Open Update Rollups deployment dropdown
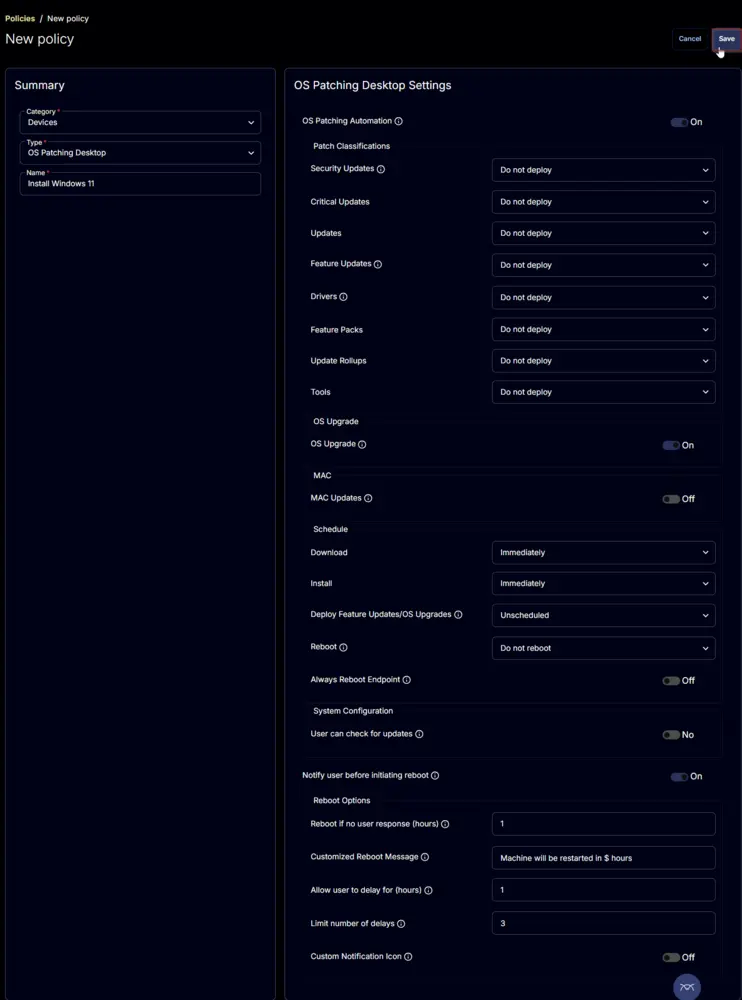 (604, 360)
